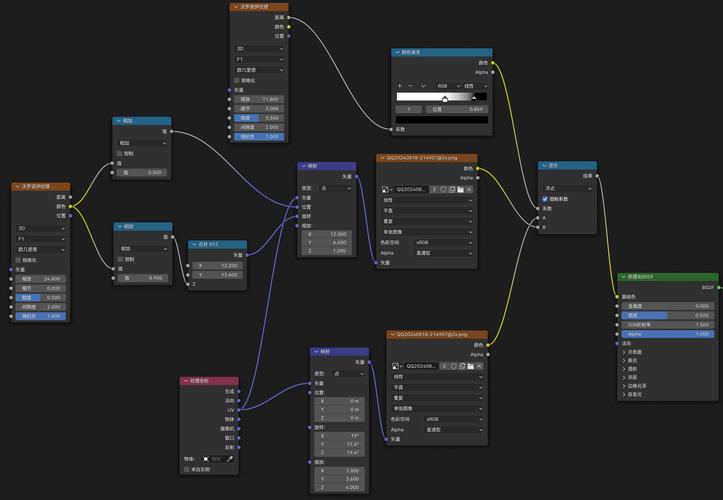Toggle fake user shield in upper image texture node

[x=443, y=190]
